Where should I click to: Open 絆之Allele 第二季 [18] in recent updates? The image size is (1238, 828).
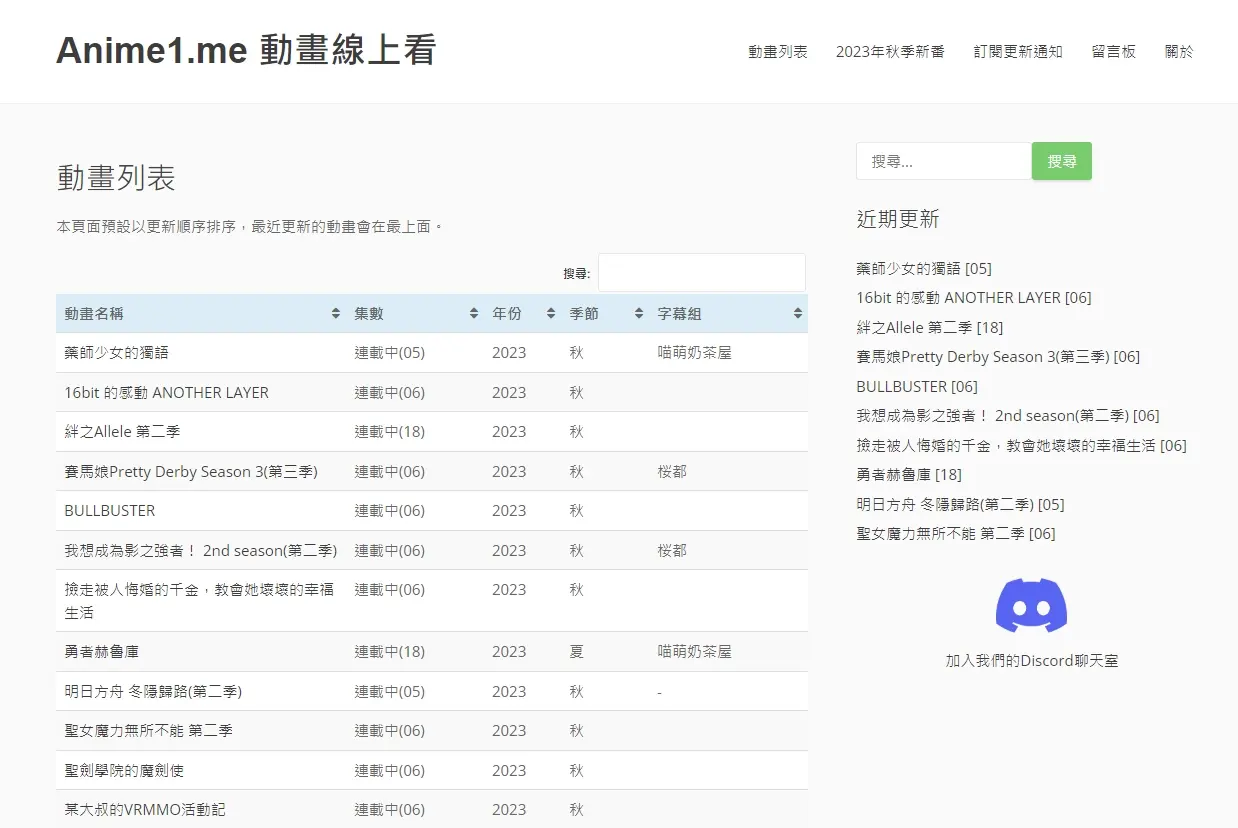pyautogui.click(x=929, y=327)
